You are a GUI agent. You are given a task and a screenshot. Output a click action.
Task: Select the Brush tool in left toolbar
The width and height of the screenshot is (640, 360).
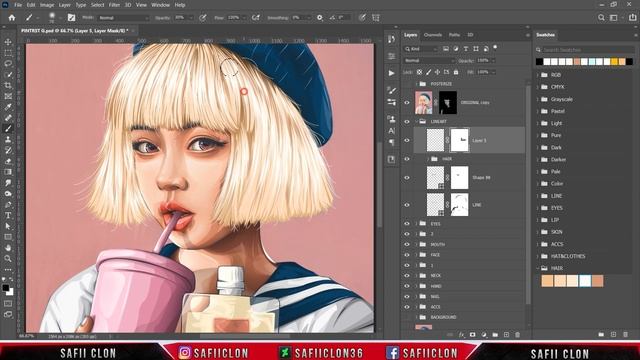click(8, 129)
